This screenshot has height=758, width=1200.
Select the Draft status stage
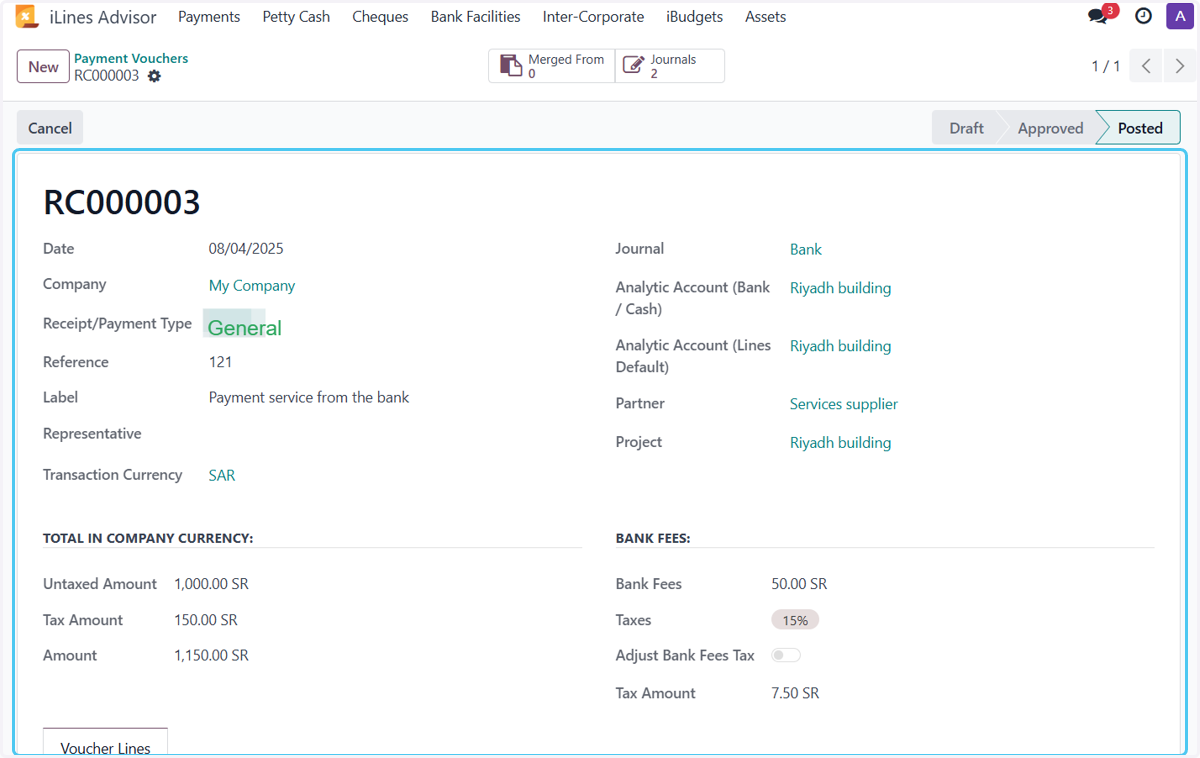[966, 128]
